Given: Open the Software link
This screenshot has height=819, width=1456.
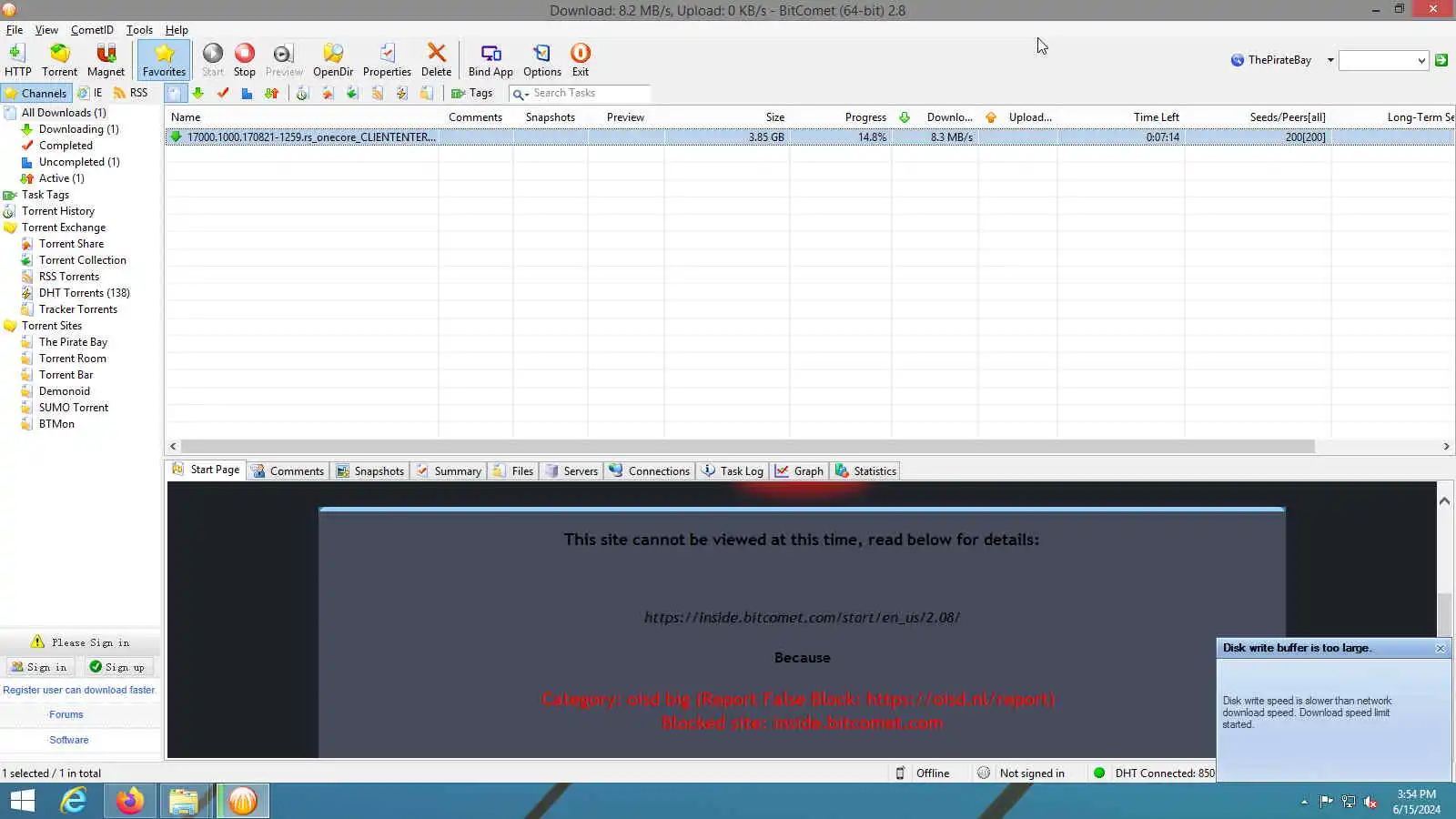Looking at the screenshot, I should 69,740.
